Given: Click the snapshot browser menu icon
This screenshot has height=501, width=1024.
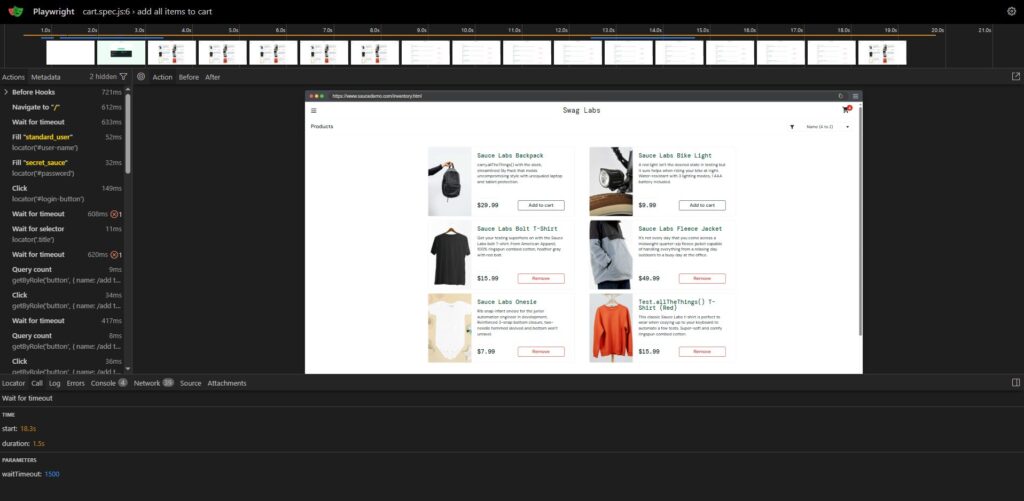Looking at the screenshot, I should [856, 95].
